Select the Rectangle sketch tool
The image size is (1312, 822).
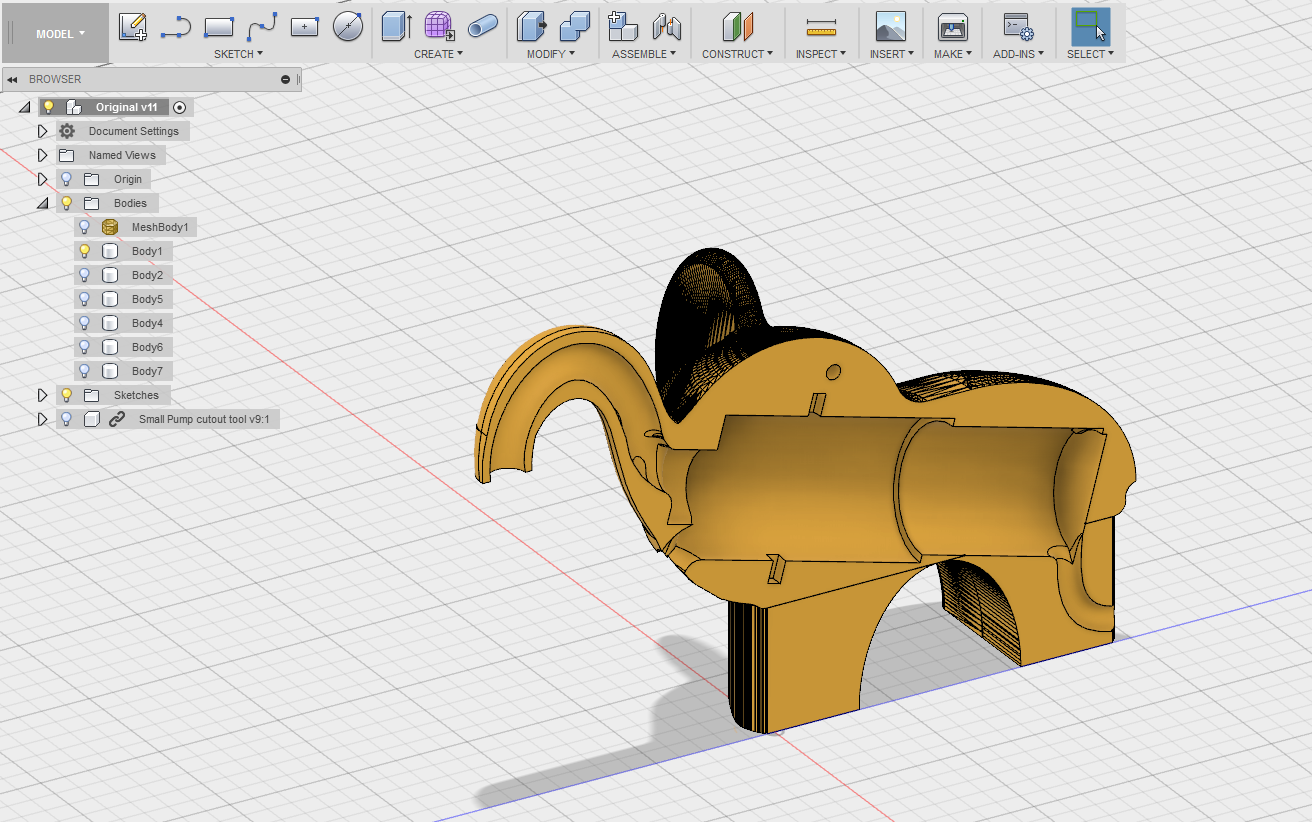click(219, 27)
